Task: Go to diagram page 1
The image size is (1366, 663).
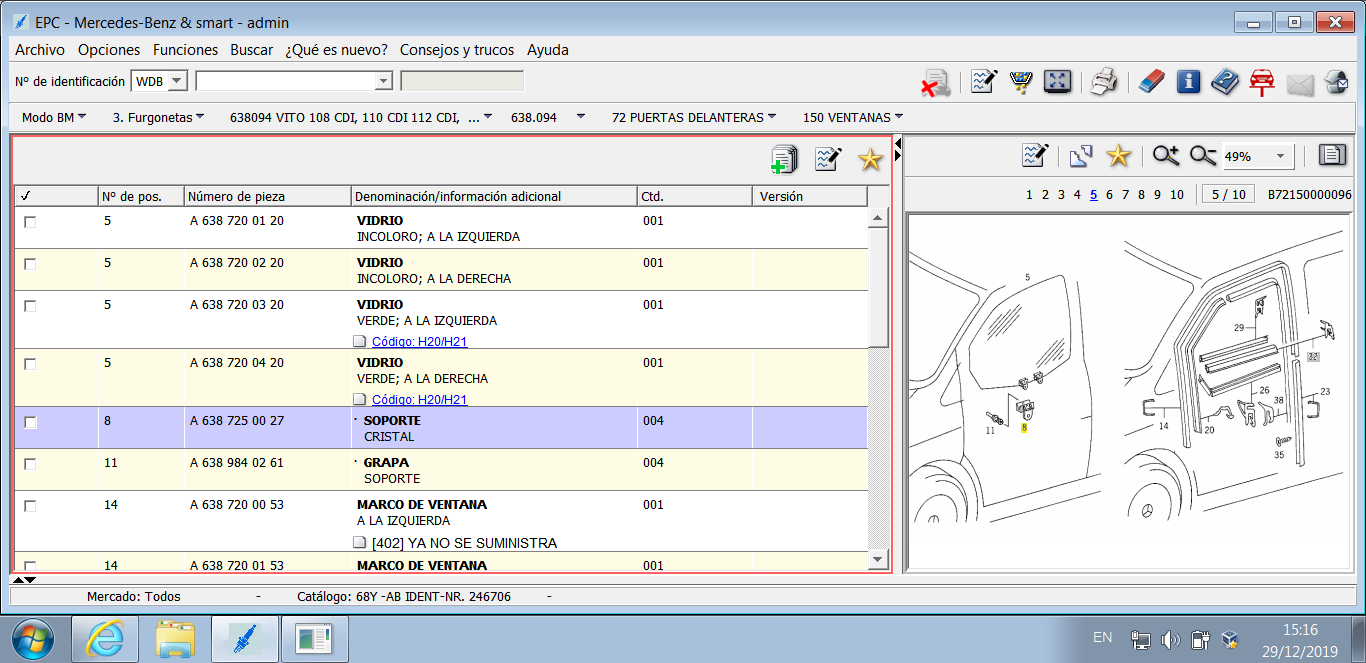Action: [1029, 195]
